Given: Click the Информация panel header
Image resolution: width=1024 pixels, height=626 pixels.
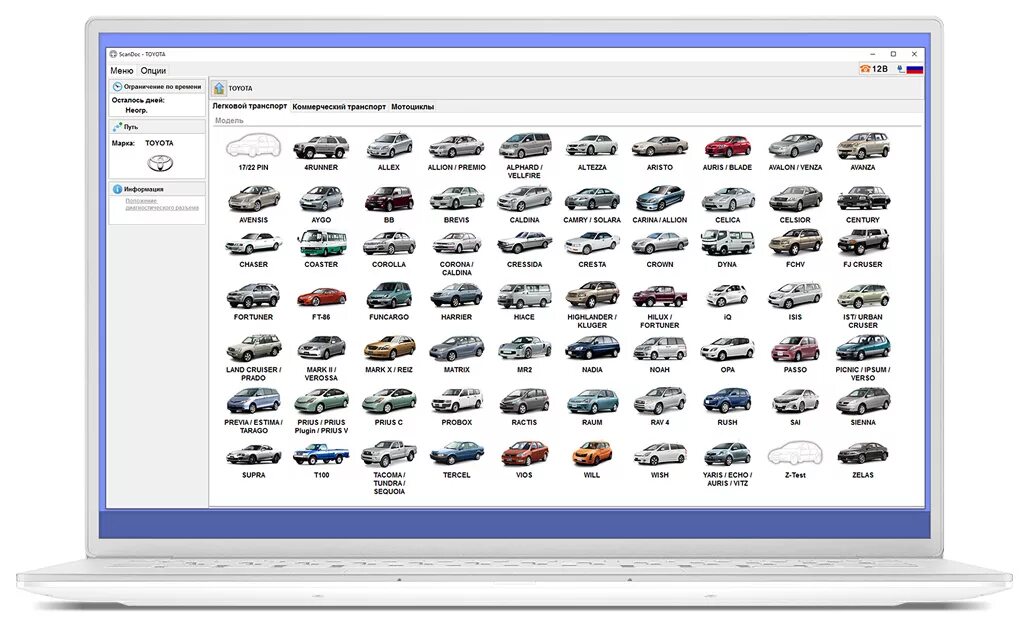Looking at the screenshot, I should [x=157, y=189].
